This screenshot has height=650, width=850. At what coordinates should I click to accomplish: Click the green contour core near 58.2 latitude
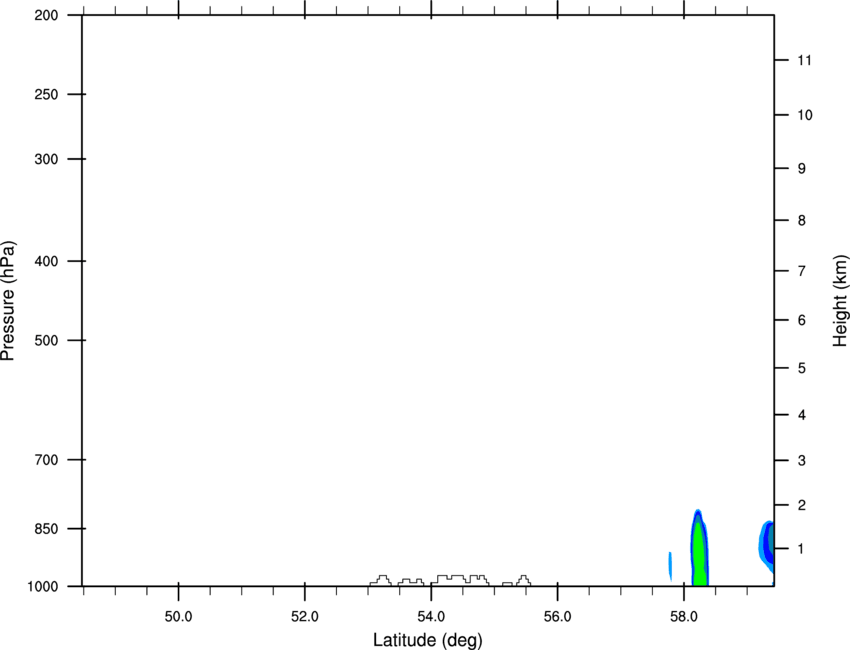coord(699,556)
